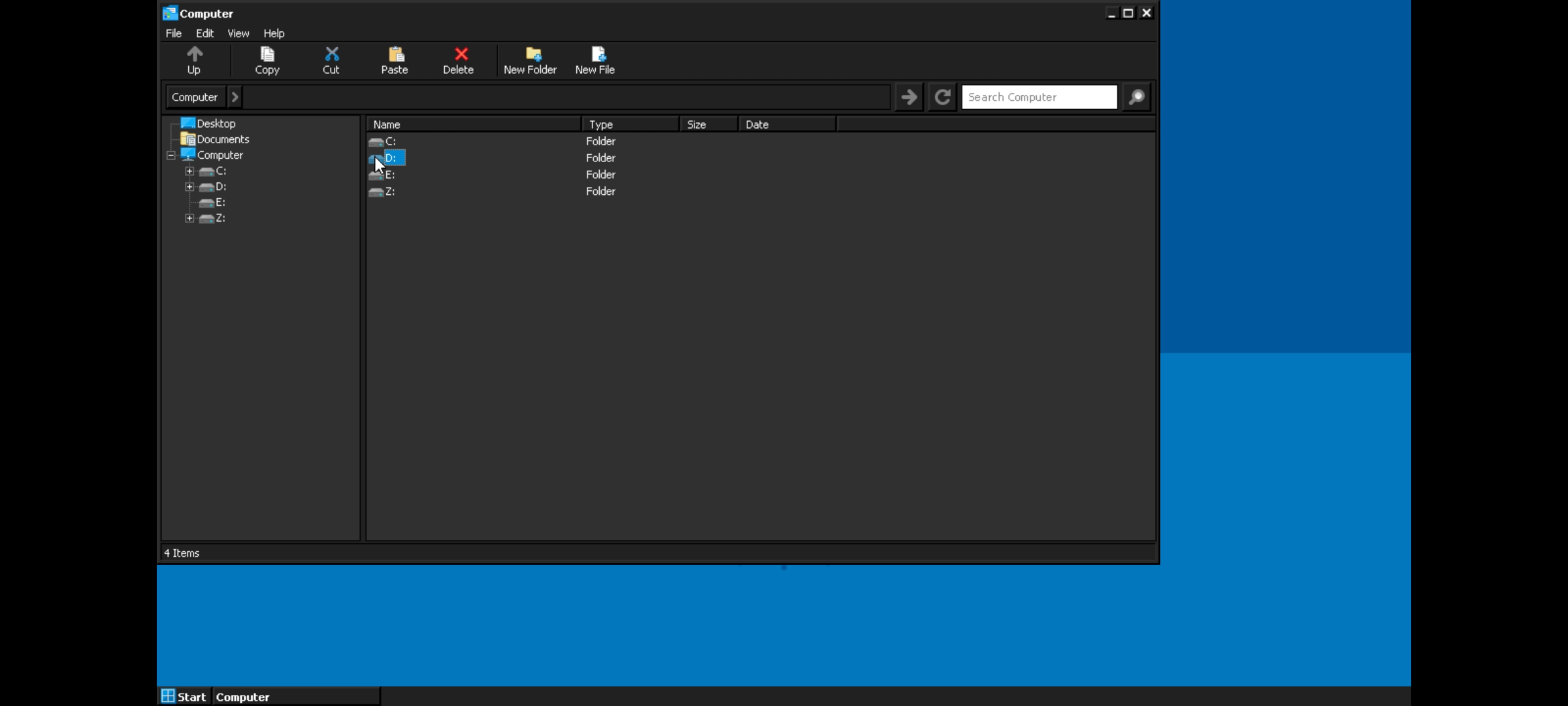Open the Start menu in taskbar

[x=184, y=697]
